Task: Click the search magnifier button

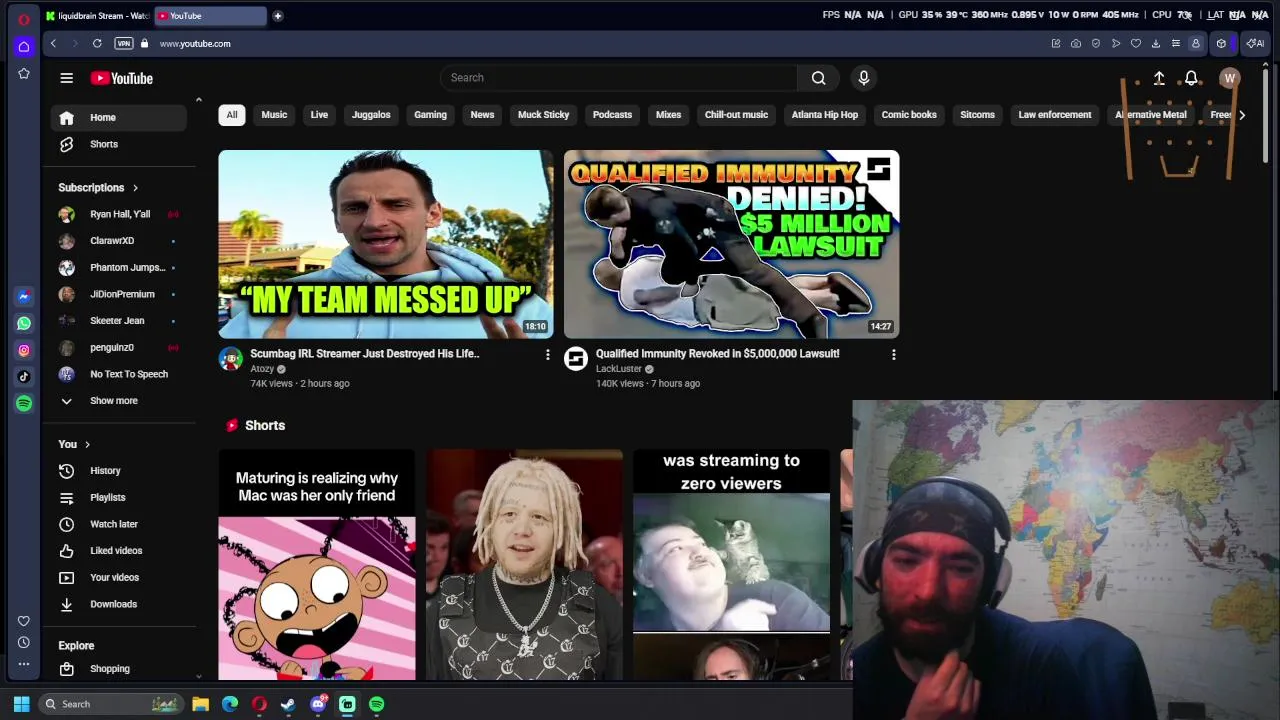Action: pyautogui.click(x=818, y=78)
